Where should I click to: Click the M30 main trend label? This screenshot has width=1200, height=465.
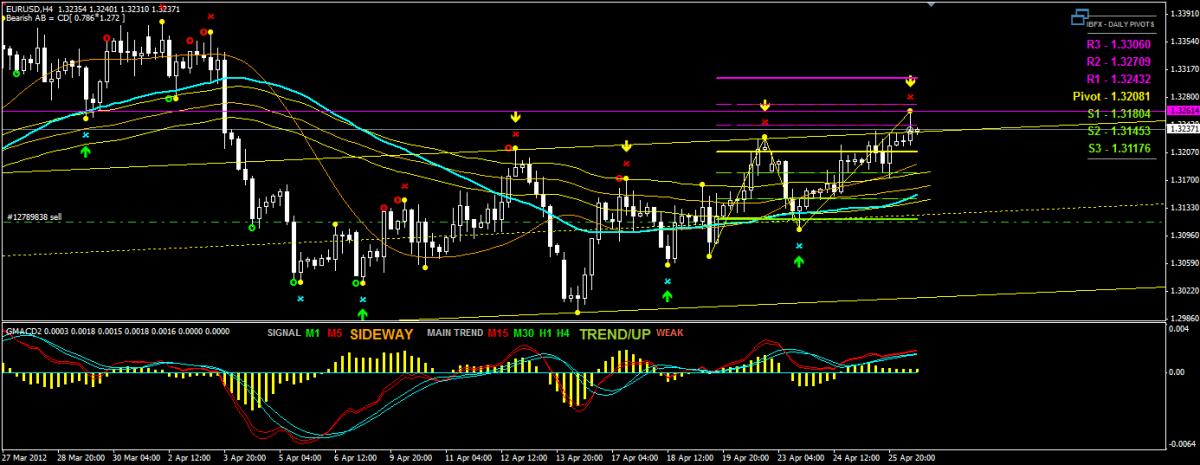(523, 333)
